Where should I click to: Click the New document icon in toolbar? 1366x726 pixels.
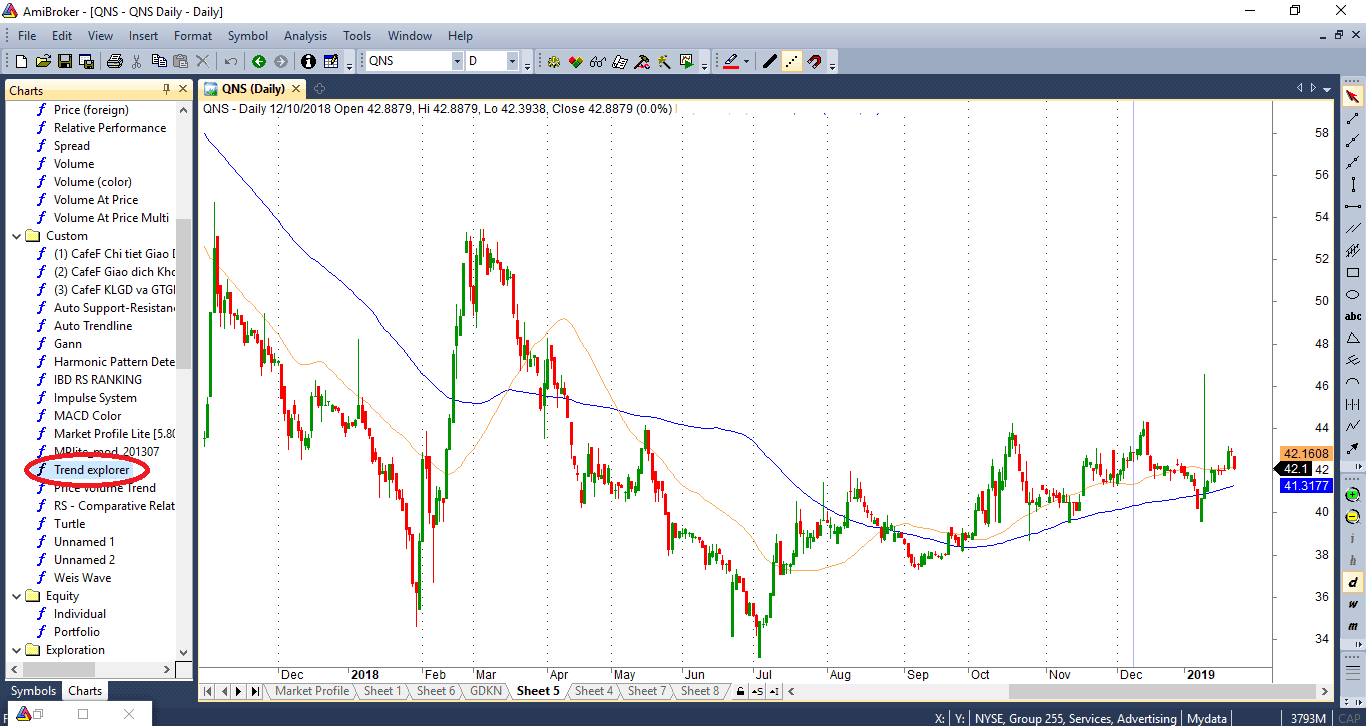[x=21, y=61]
